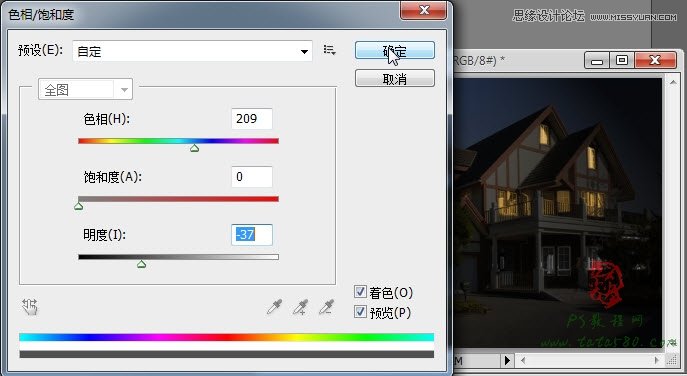The height and width of the screenshot is (376, 687).
Task: Click the lightness value field -37
Action: 252,234
